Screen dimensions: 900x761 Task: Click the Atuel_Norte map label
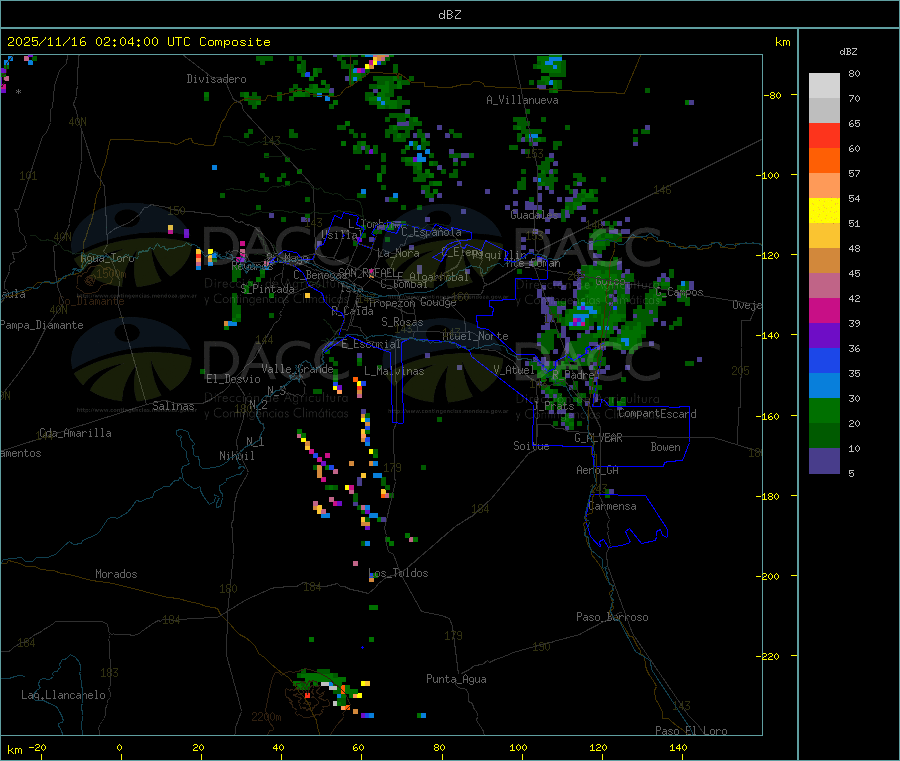point(475,336)
